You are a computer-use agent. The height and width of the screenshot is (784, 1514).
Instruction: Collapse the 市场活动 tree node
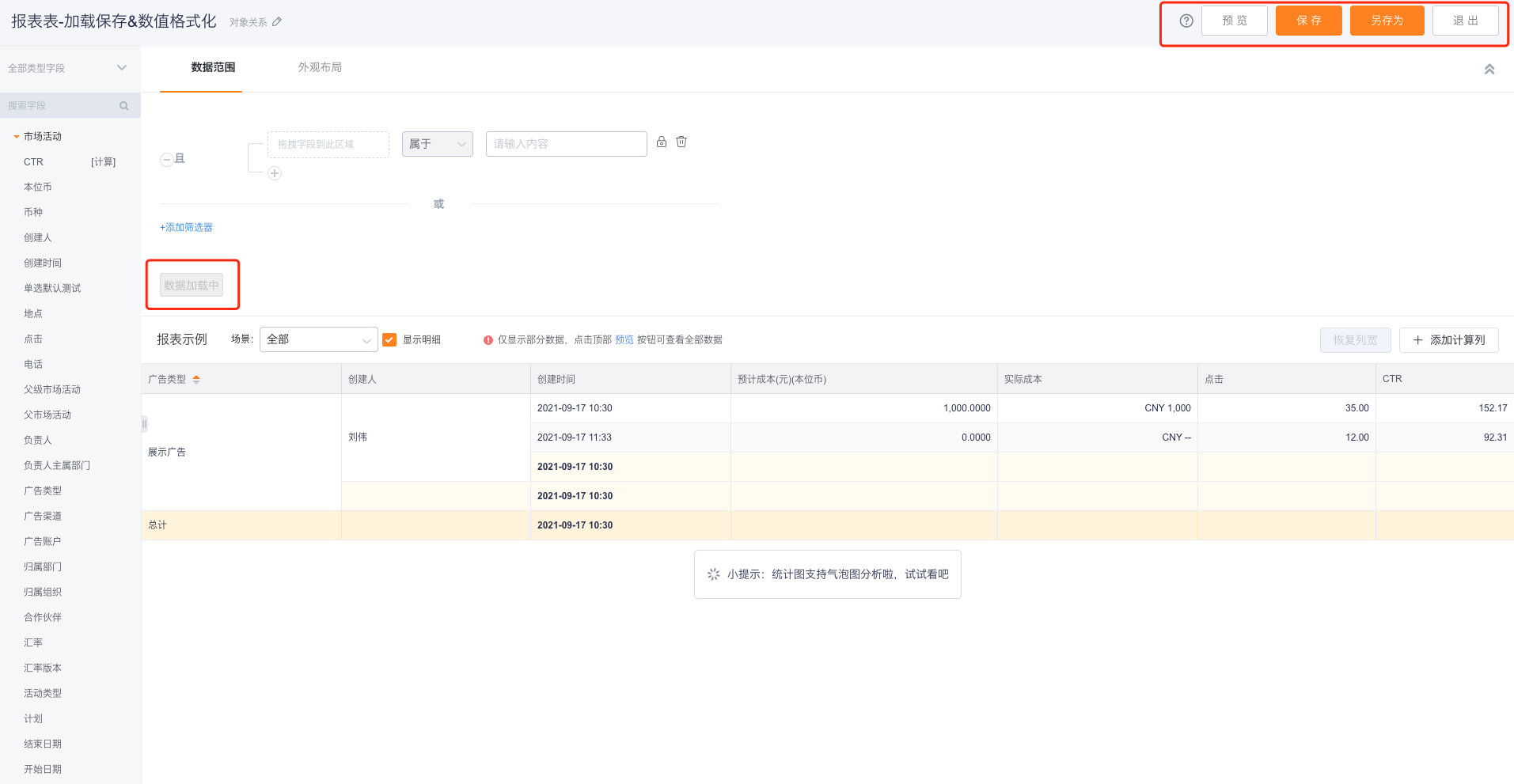coord(16,137)
